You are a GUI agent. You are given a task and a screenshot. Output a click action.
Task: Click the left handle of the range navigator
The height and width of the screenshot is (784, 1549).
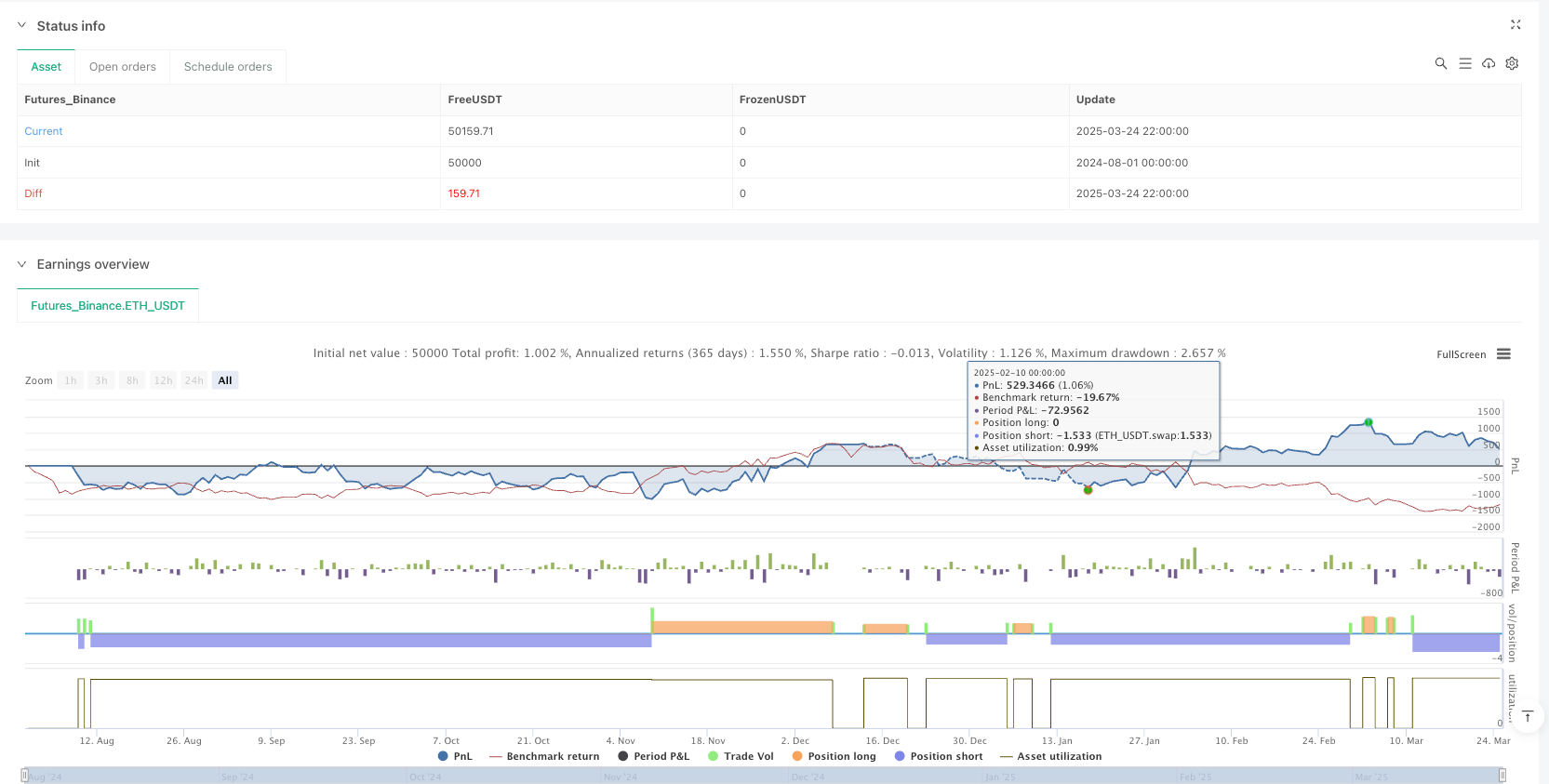coord(24,776)
